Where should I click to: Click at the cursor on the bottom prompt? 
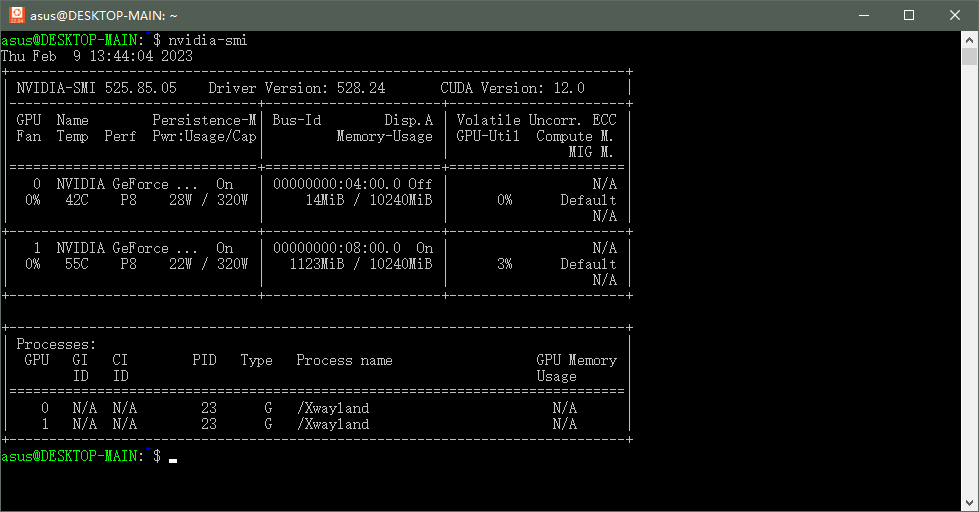[173, 457]
